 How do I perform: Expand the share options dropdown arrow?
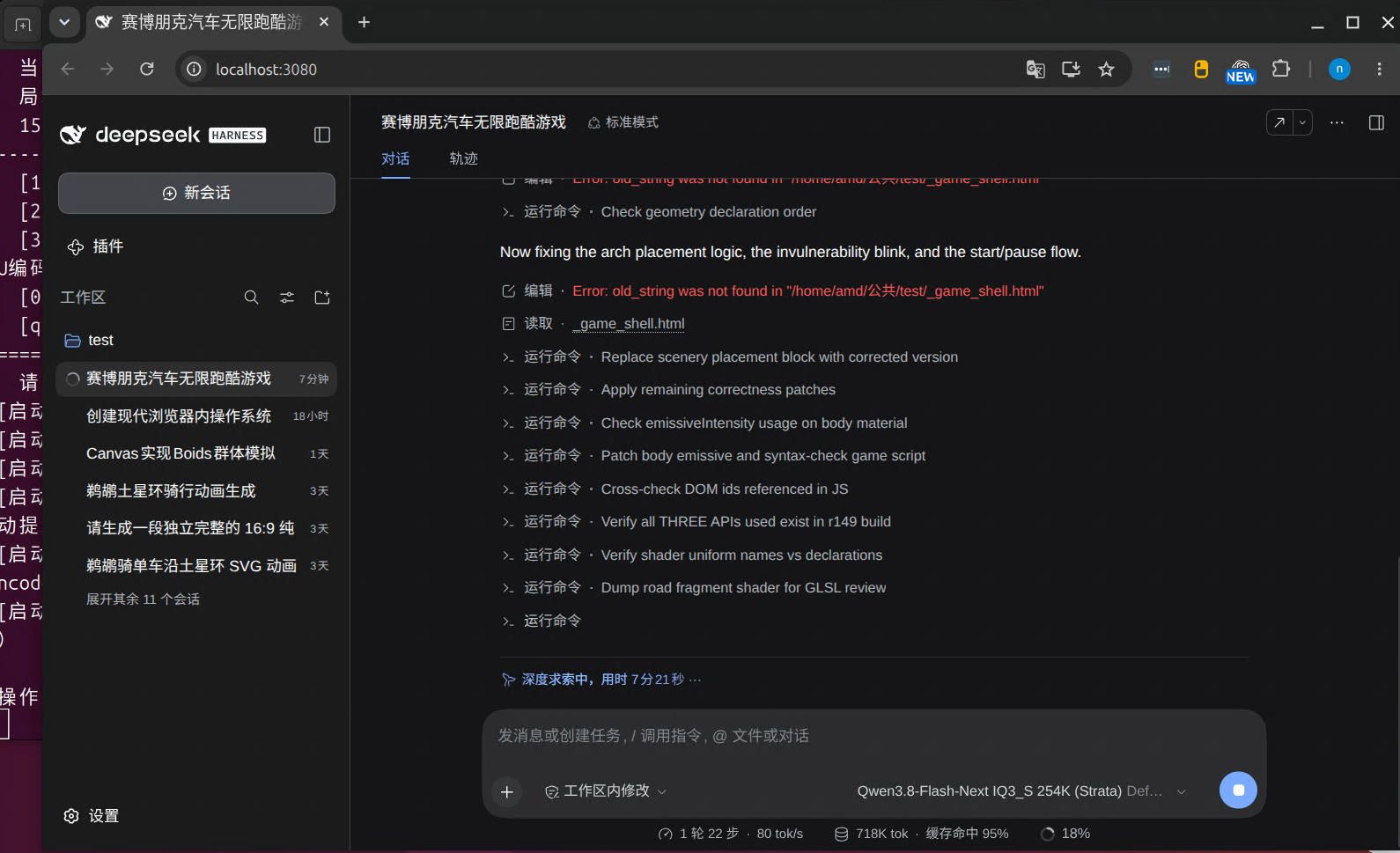tap(1302, 122)
